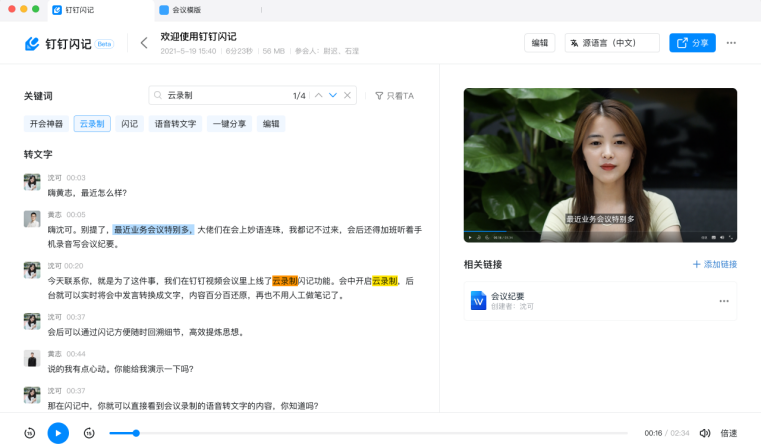Click the highlighted sentence 最近业务会议特别多

[153, 229]
